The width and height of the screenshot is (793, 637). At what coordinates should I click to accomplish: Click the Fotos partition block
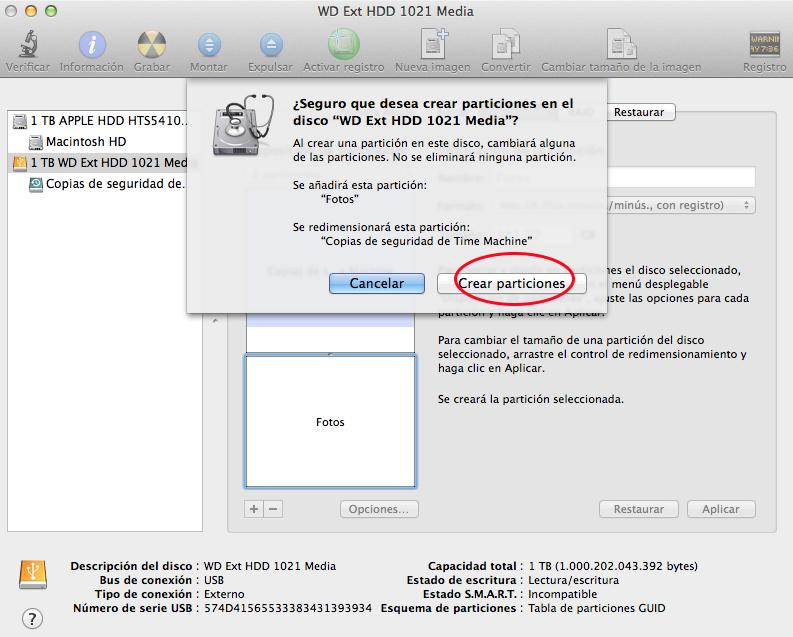coord(330,421)
